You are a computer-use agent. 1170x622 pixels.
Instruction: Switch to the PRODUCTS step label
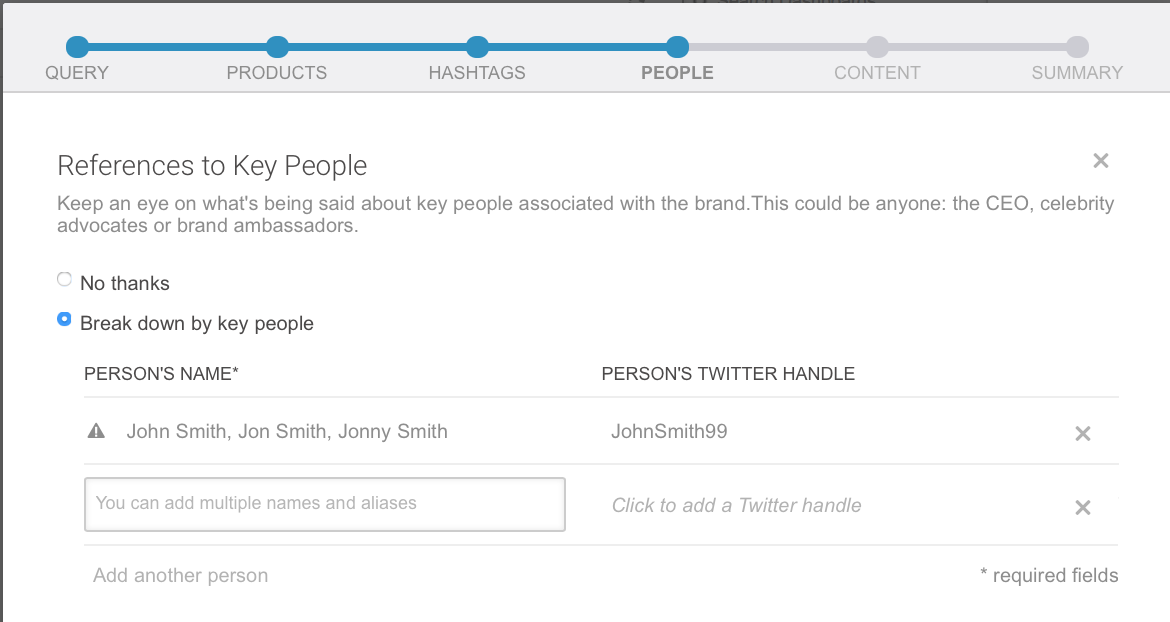point(277,72)
